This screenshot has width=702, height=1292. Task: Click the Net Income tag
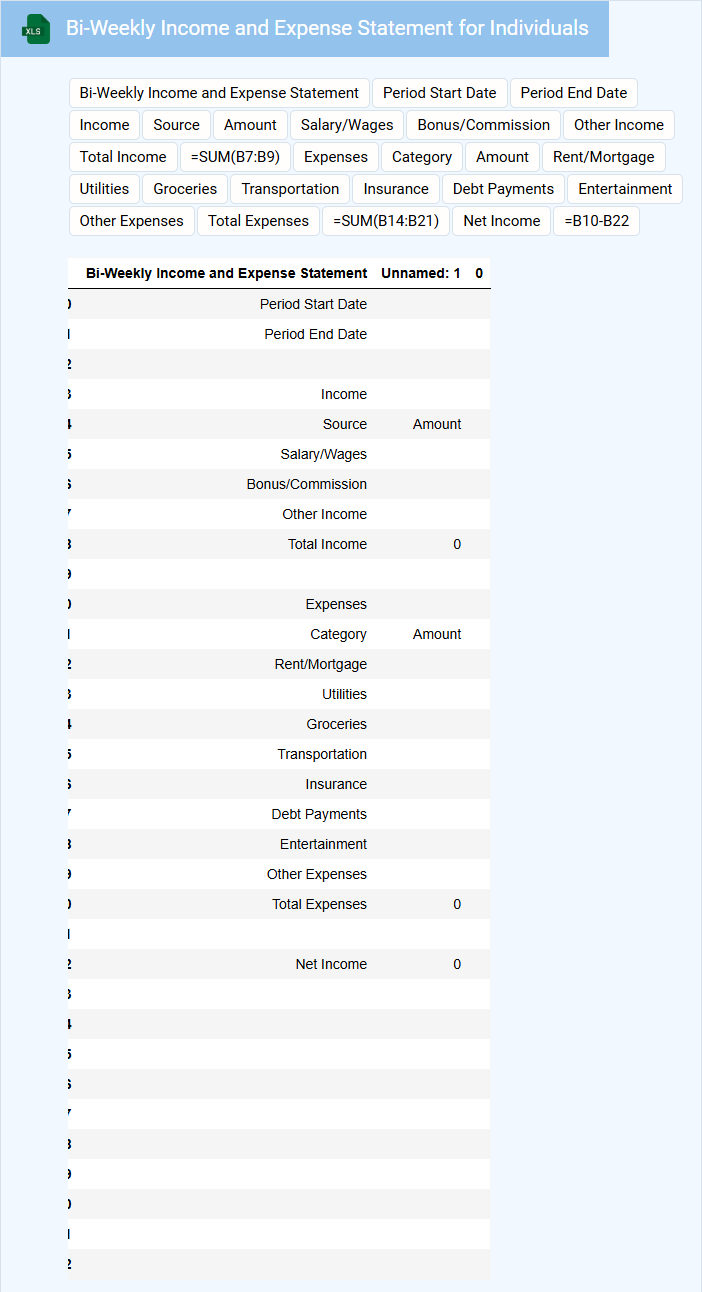[501, 221]
